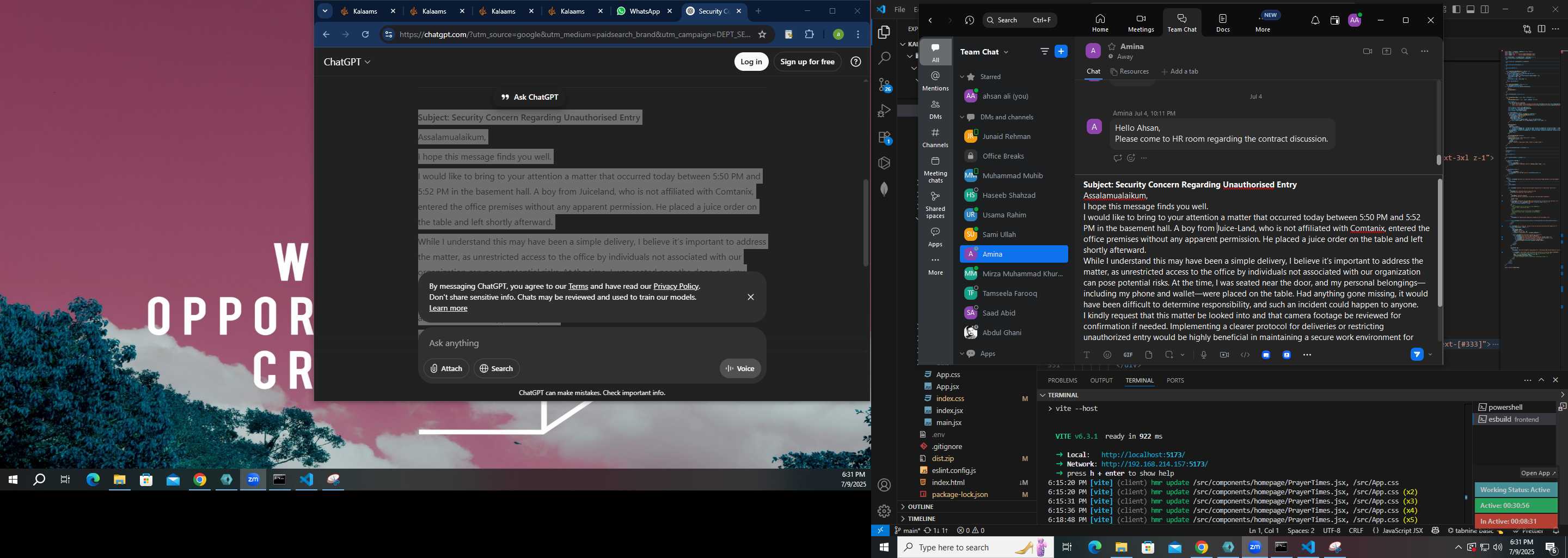The image size is (1568, 558).
Task: Open the Office Breaks channel
Action: click(1013, 156)
